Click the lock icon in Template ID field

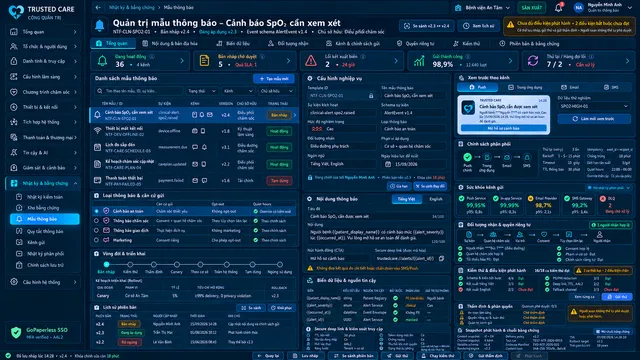coord(371,96)
